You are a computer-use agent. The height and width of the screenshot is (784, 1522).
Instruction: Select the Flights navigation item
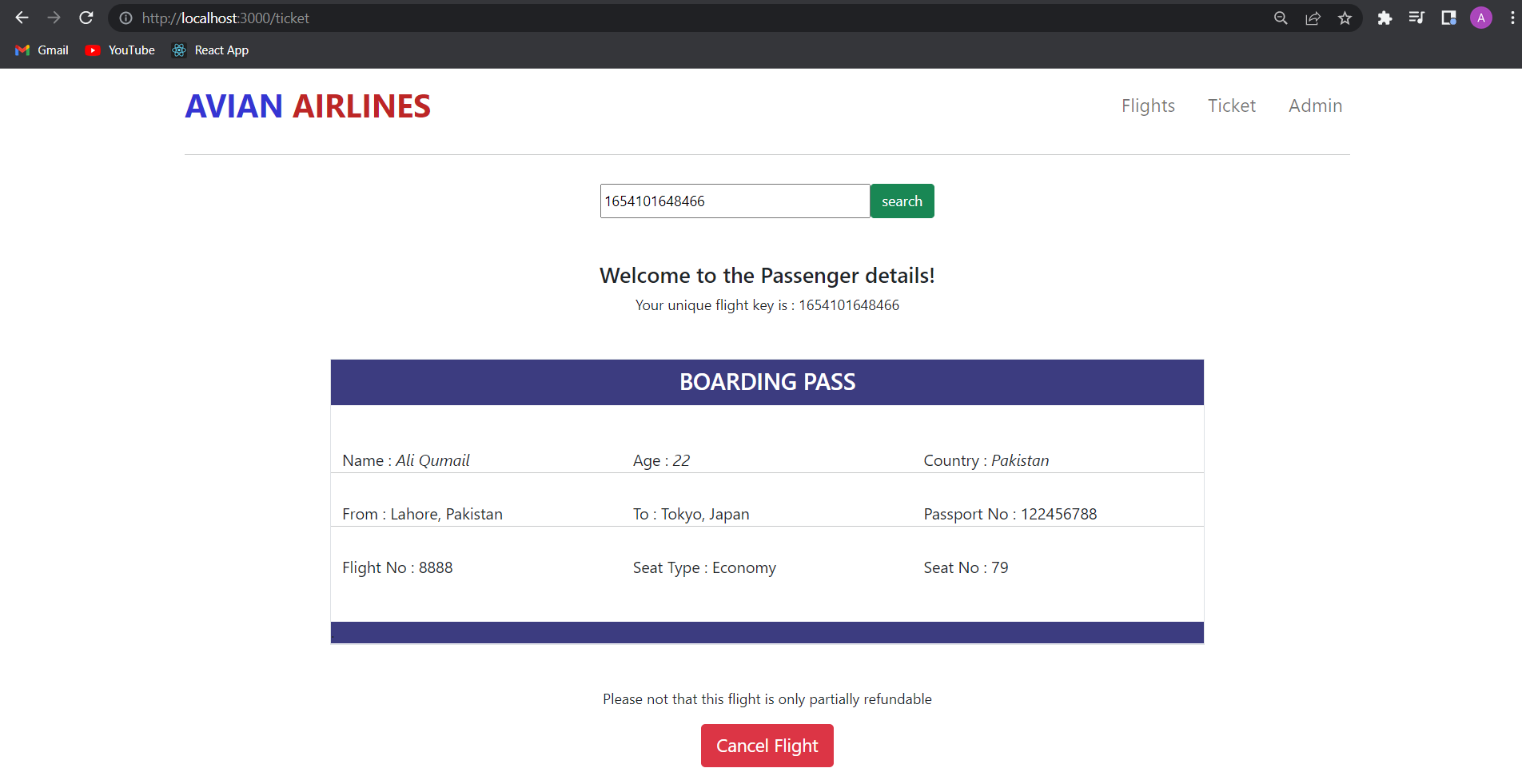point(1148,105)
